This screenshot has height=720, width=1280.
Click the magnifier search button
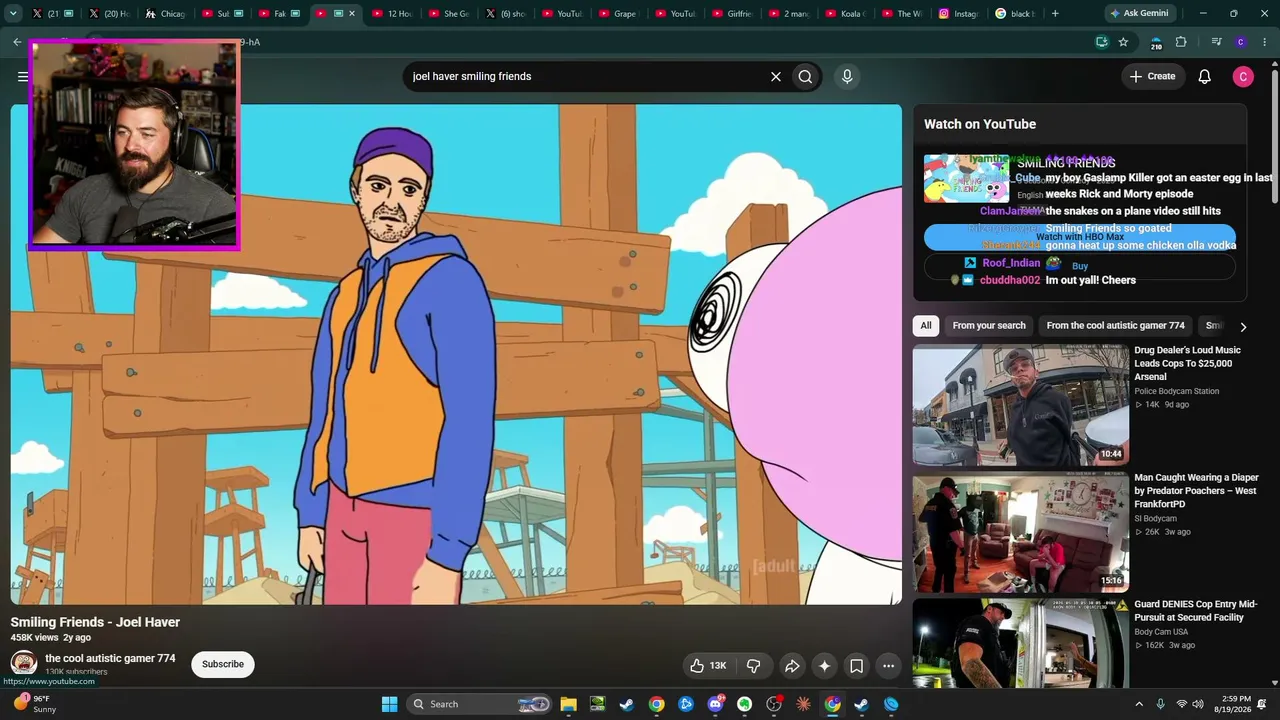pyautogui.click(x=805, y=77)
